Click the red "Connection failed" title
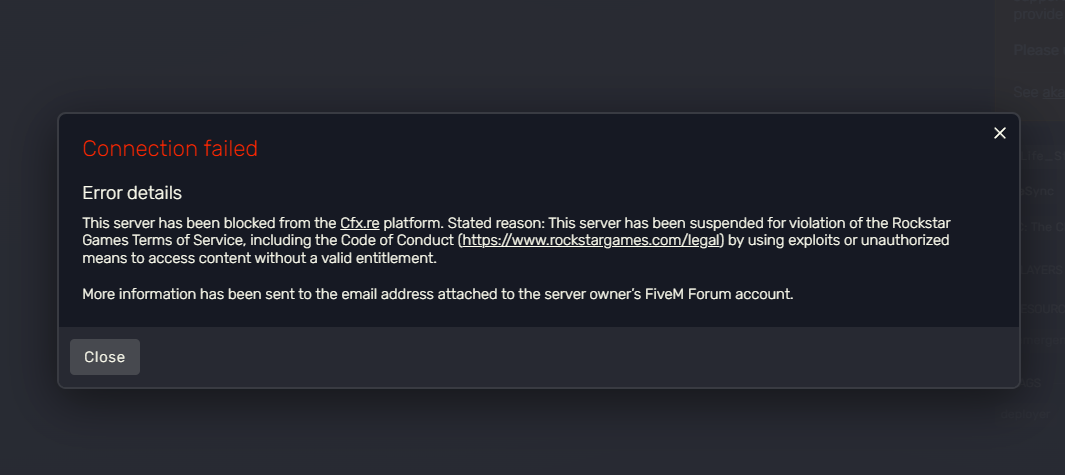Image resolution: width=1065 pixels, height=475 pixels. (170, 149)
